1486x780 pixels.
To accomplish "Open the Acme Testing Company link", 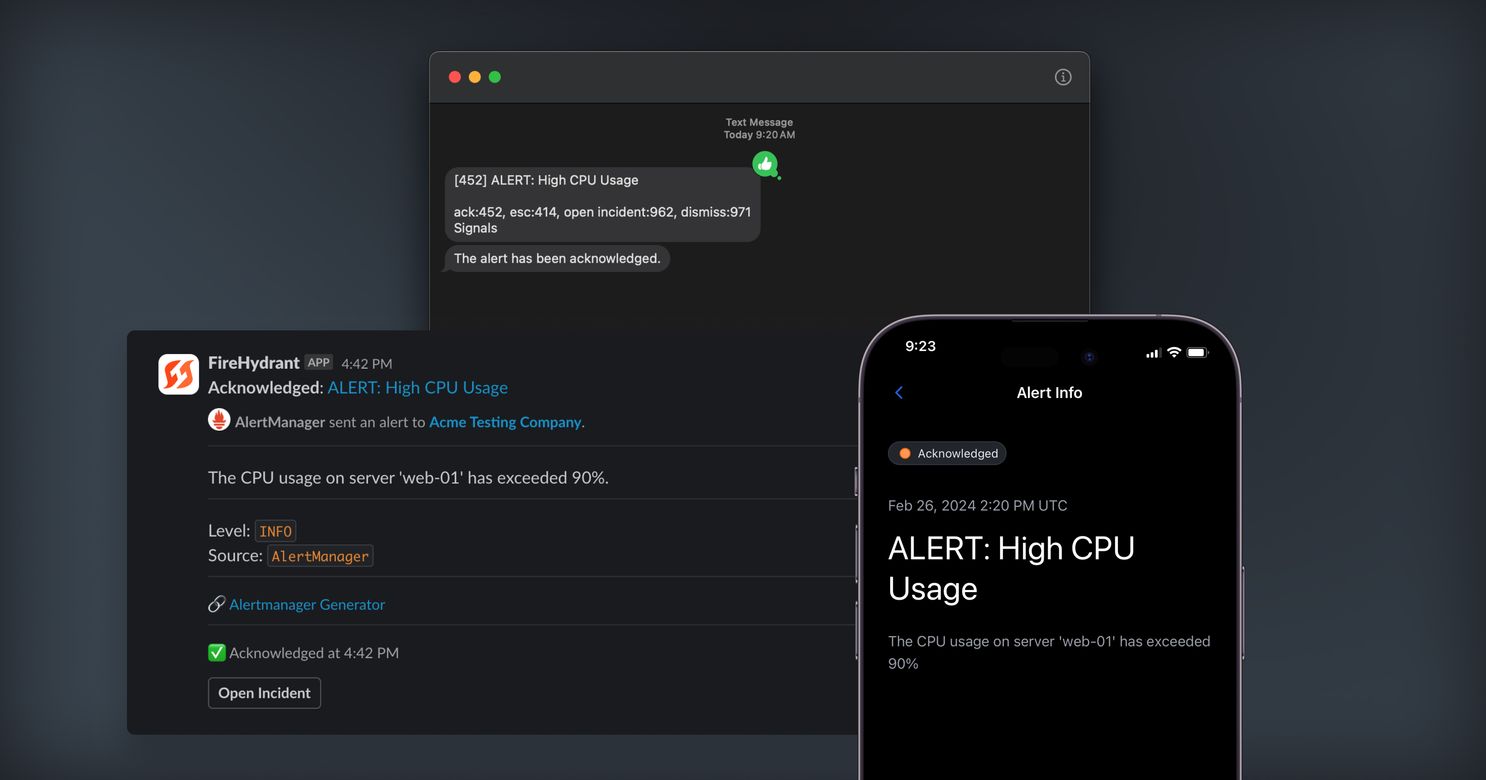I will (x=505, y=422).
